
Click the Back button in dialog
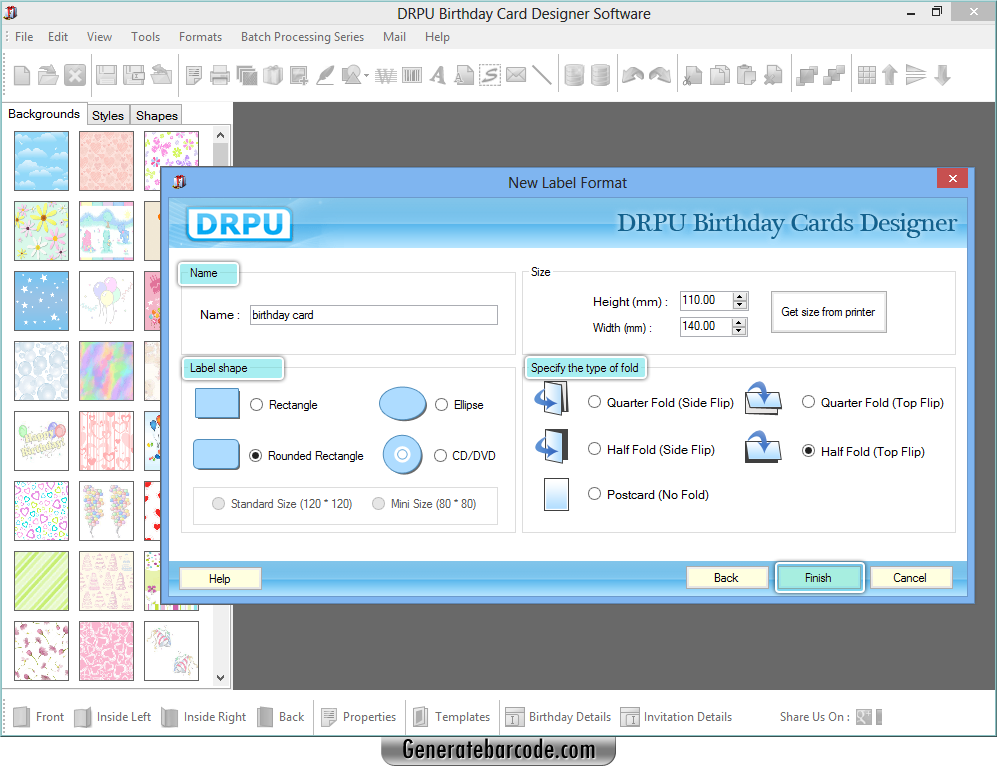tap(726, 578)
